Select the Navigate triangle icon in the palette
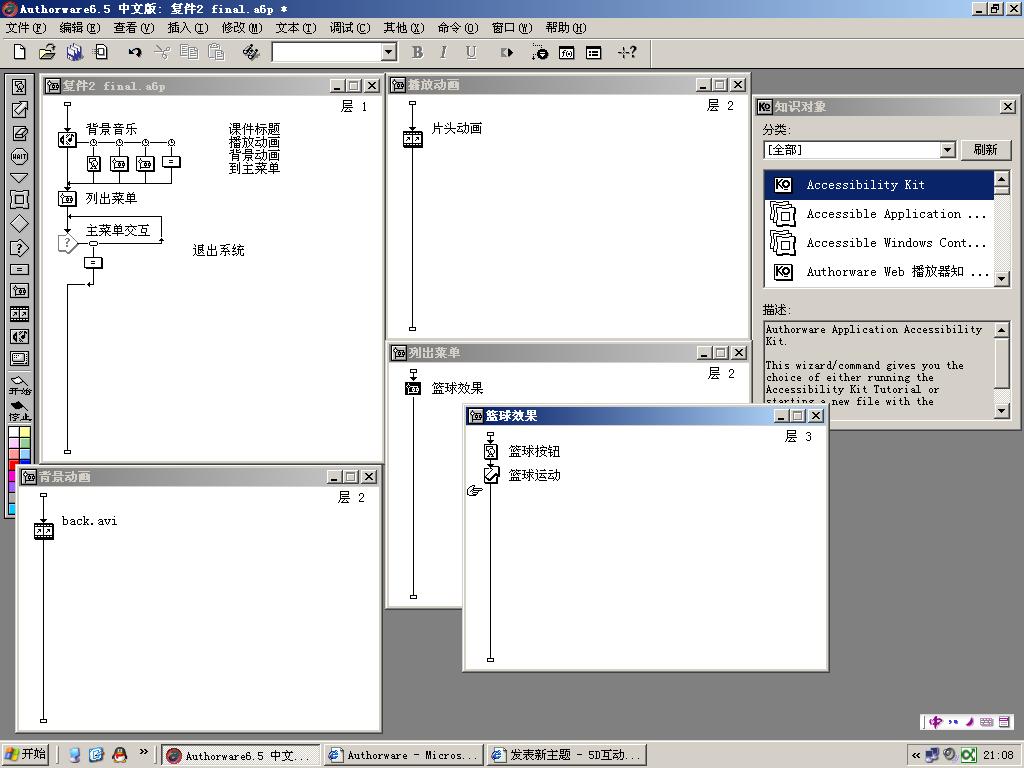 point(20,178)
